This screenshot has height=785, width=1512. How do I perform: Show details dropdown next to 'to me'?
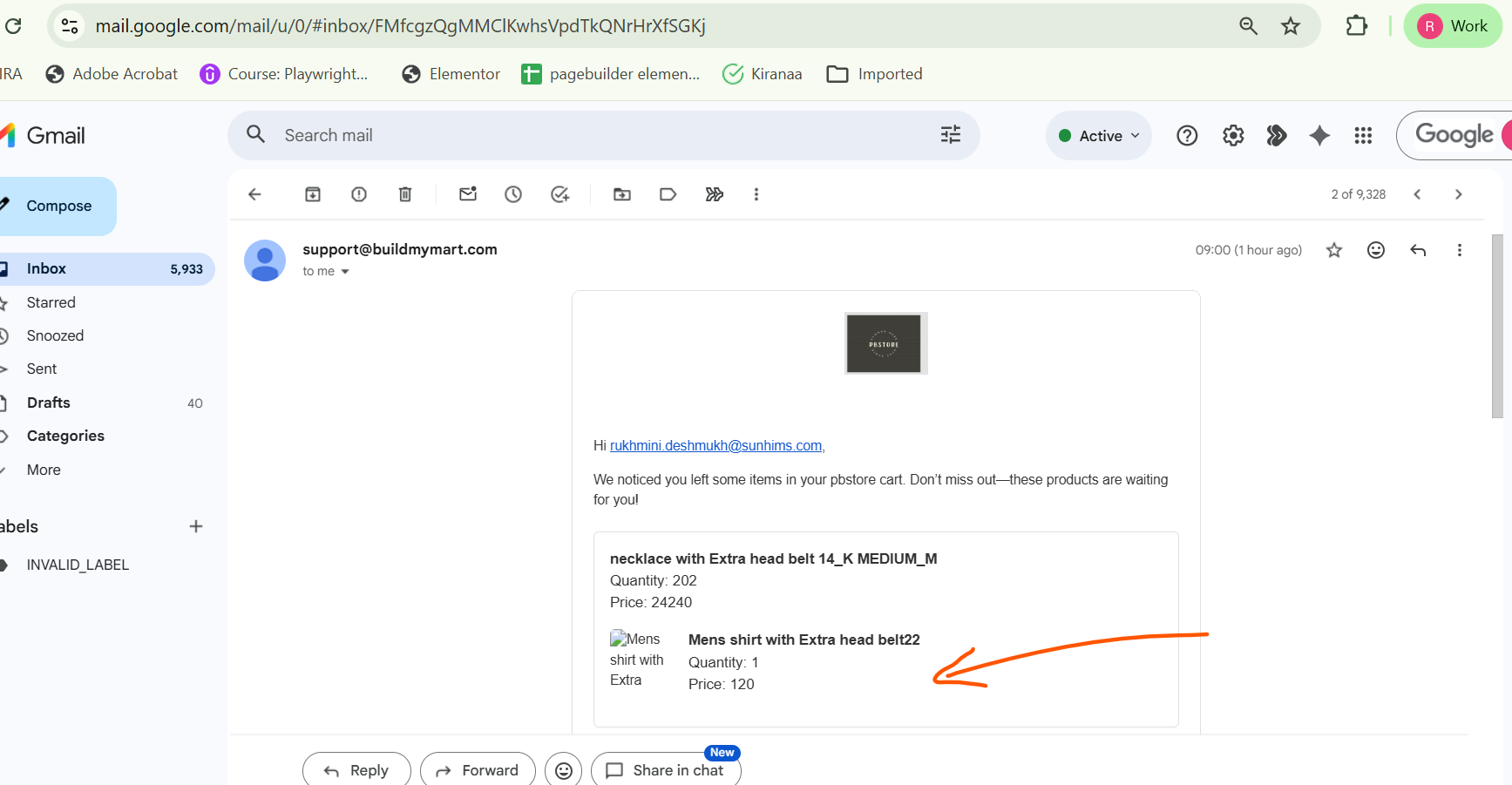345,272
